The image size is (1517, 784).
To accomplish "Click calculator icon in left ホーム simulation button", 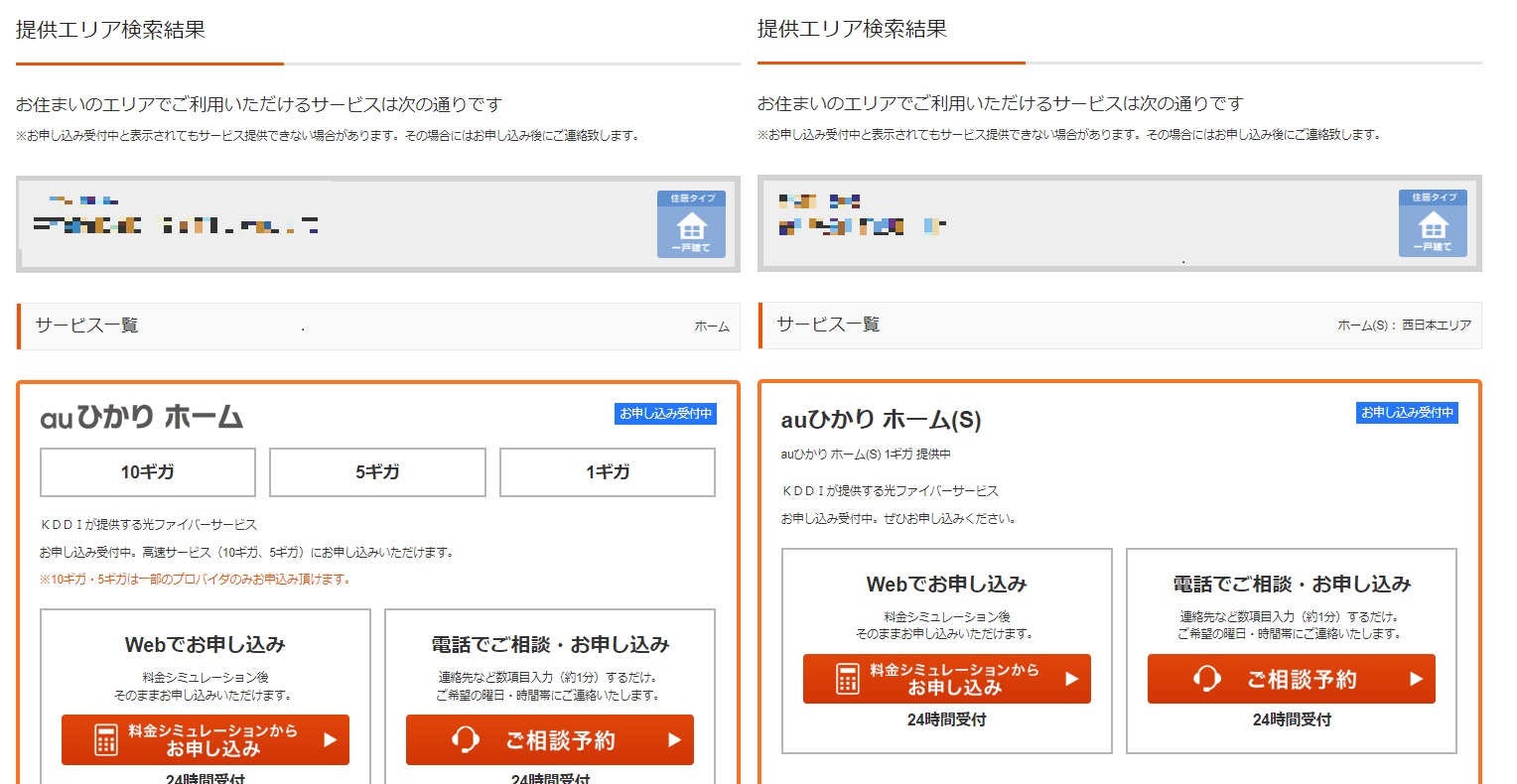I will click(105, 739).
